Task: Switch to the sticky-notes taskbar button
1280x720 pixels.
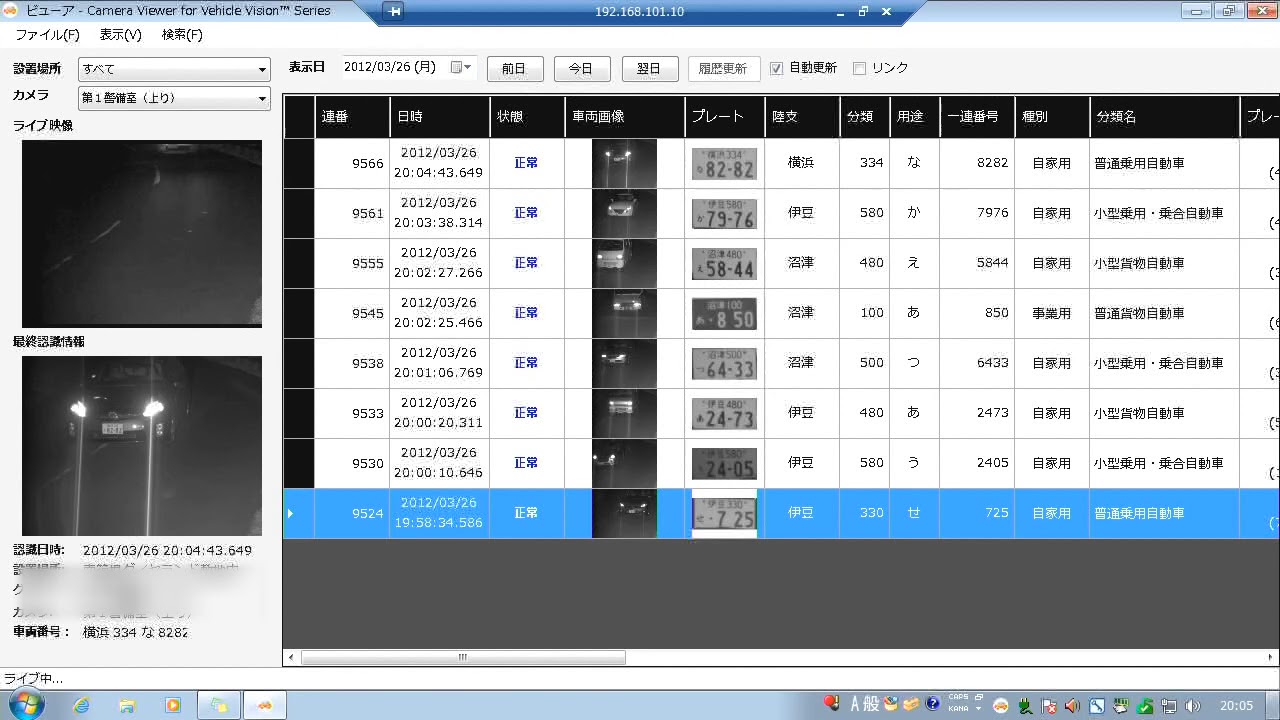Action: pyautogui.click(x=218, y=705)
